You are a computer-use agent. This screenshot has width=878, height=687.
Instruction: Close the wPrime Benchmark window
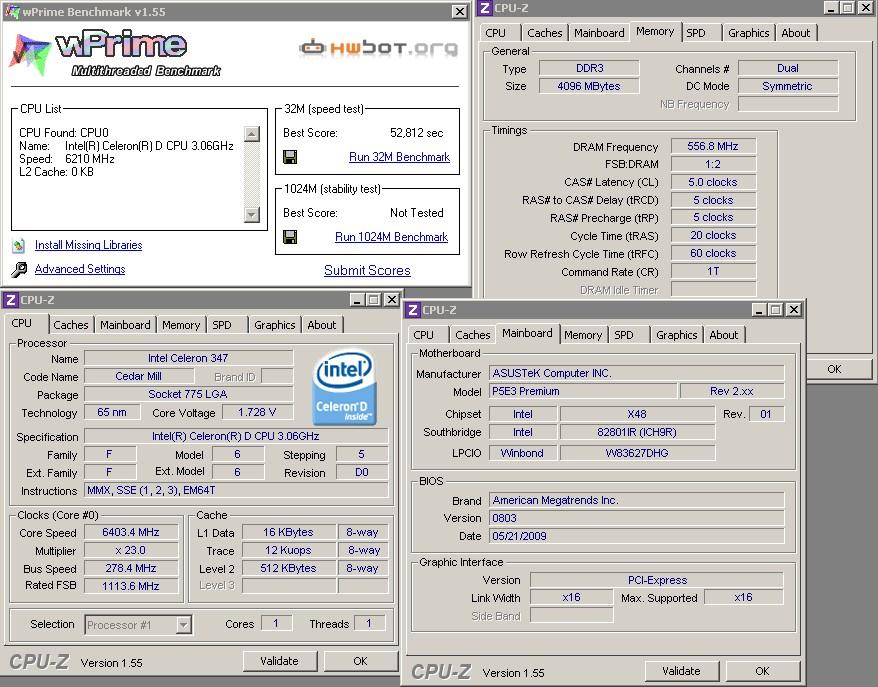tap(459, 12)
